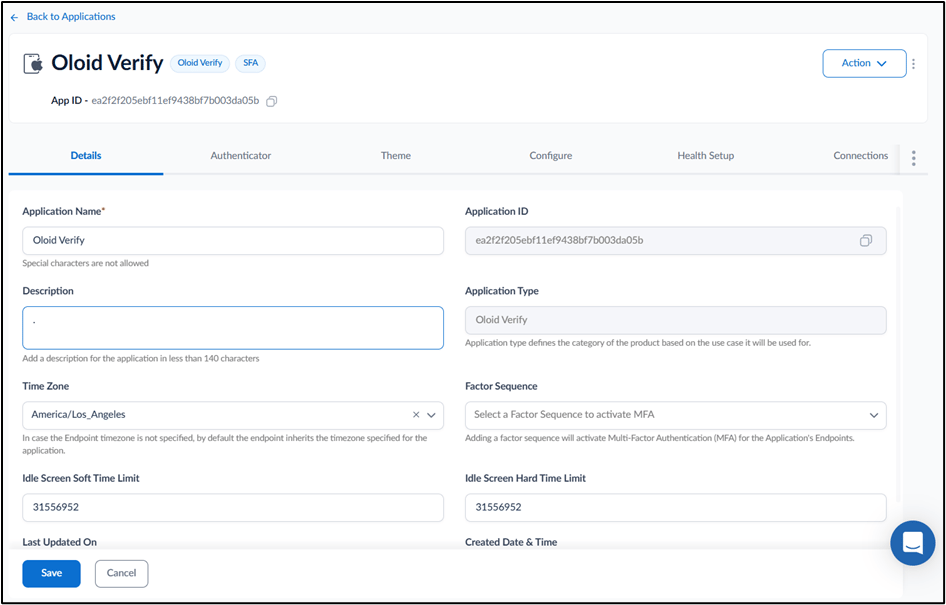Edit the Idle Screen Hard Time Limit field
The height and width of the screenshot is (605, 946).
(676, 507)
